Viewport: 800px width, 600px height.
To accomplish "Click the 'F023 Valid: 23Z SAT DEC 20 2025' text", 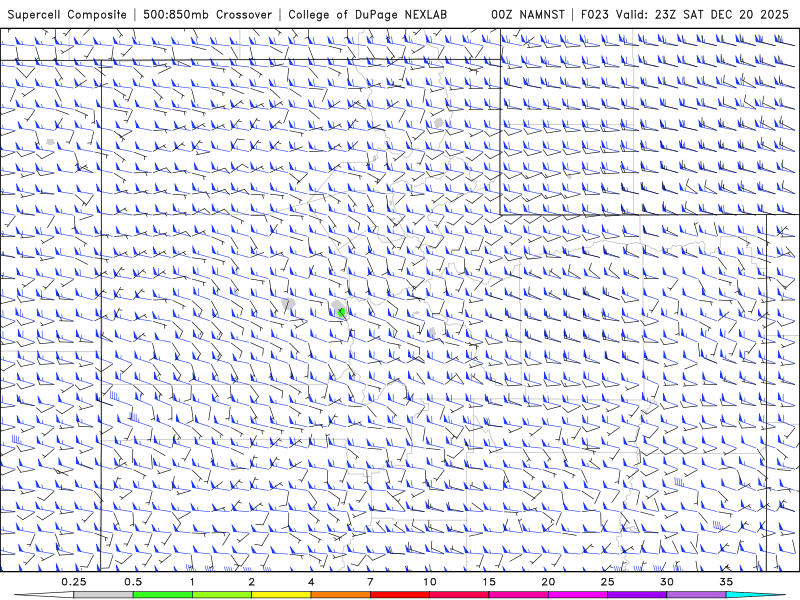I will pos(685,14).
